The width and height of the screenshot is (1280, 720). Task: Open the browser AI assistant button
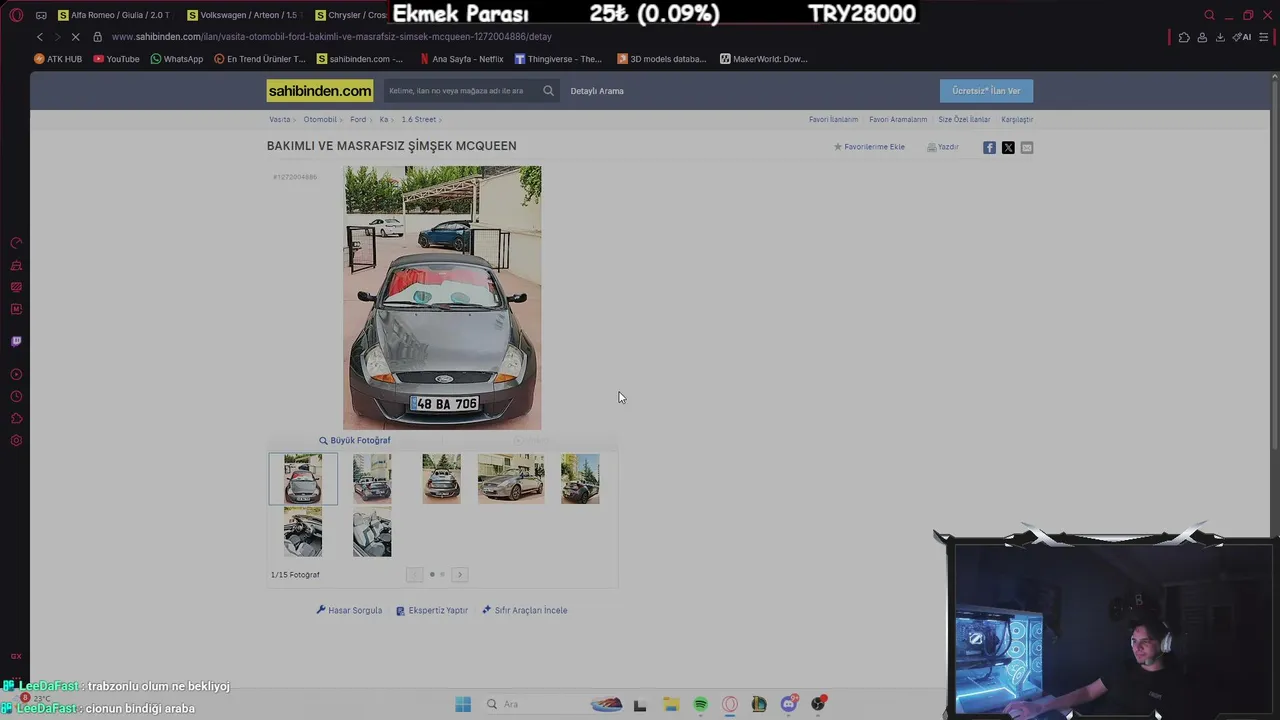click(x=1243, y=37)
